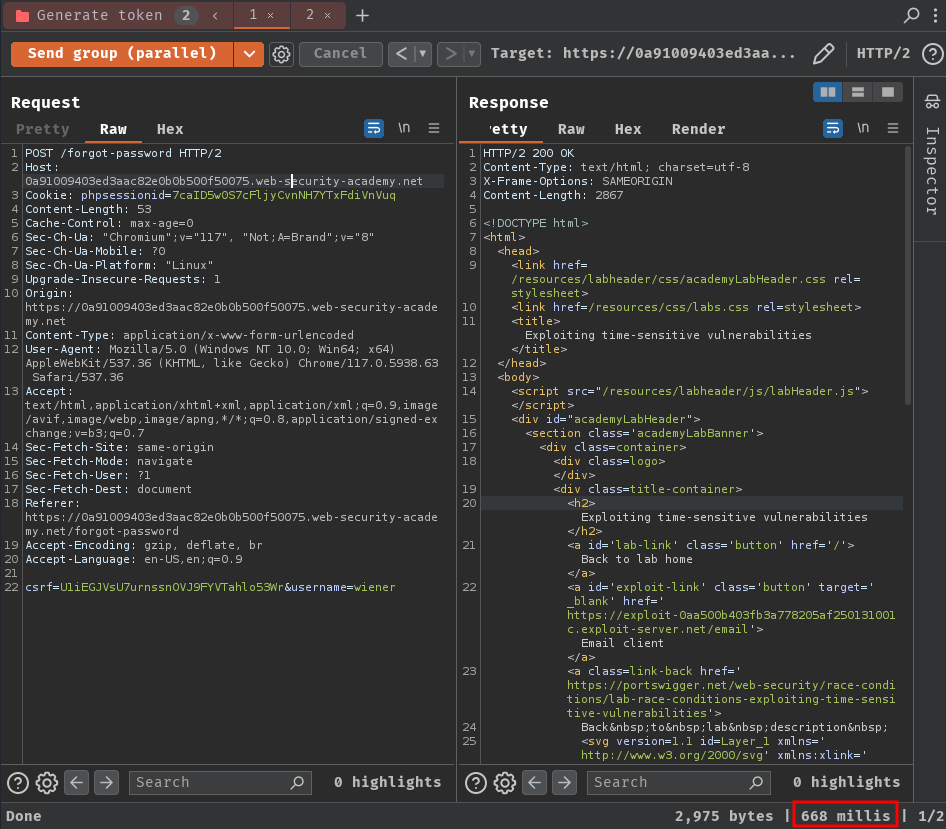Click Cookie phpsessionid header line
Screen dimensions: 946x829
point(210,195)
